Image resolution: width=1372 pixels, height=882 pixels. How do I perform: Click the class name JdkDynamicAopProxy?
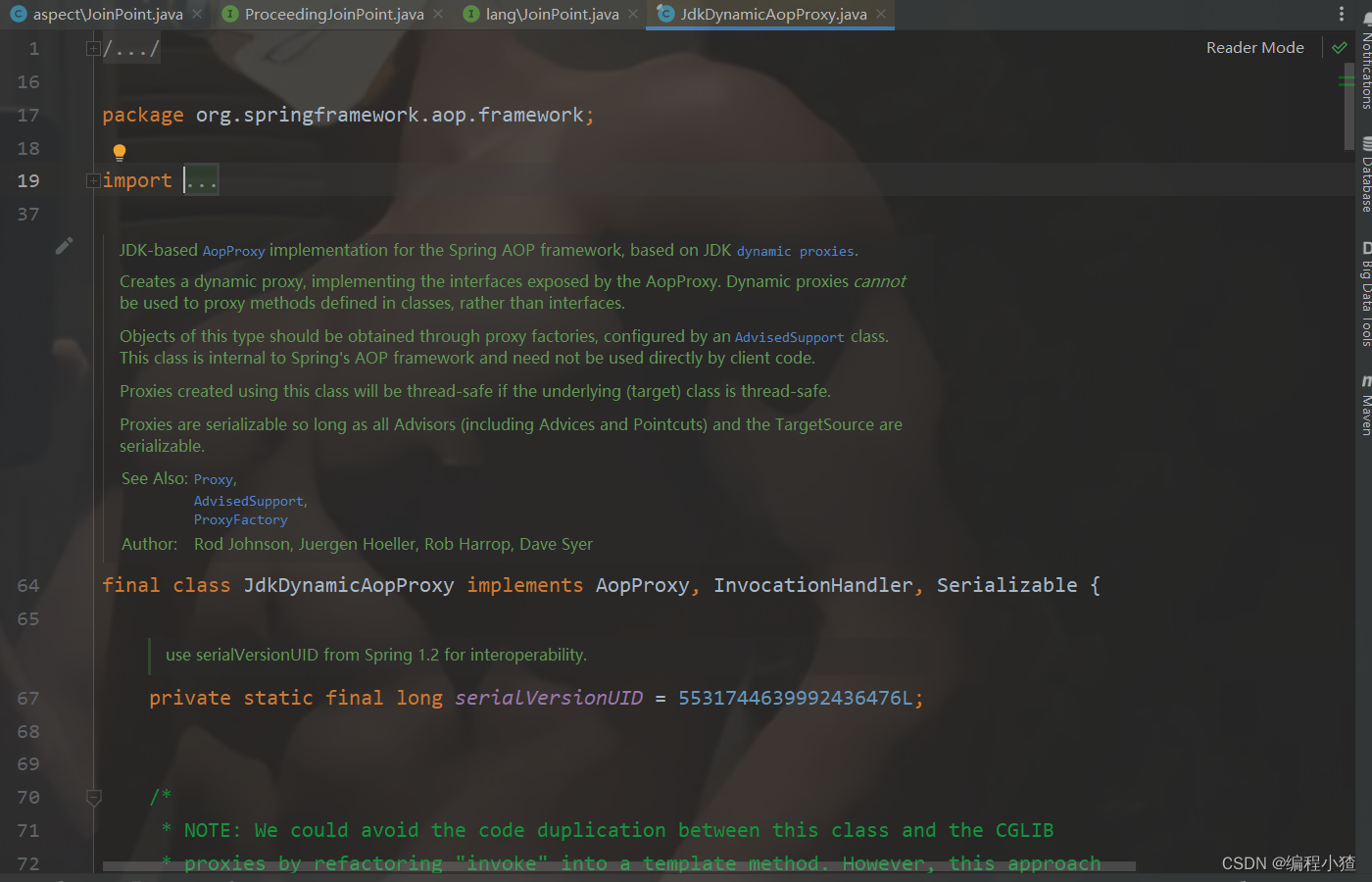coord(348,586)
